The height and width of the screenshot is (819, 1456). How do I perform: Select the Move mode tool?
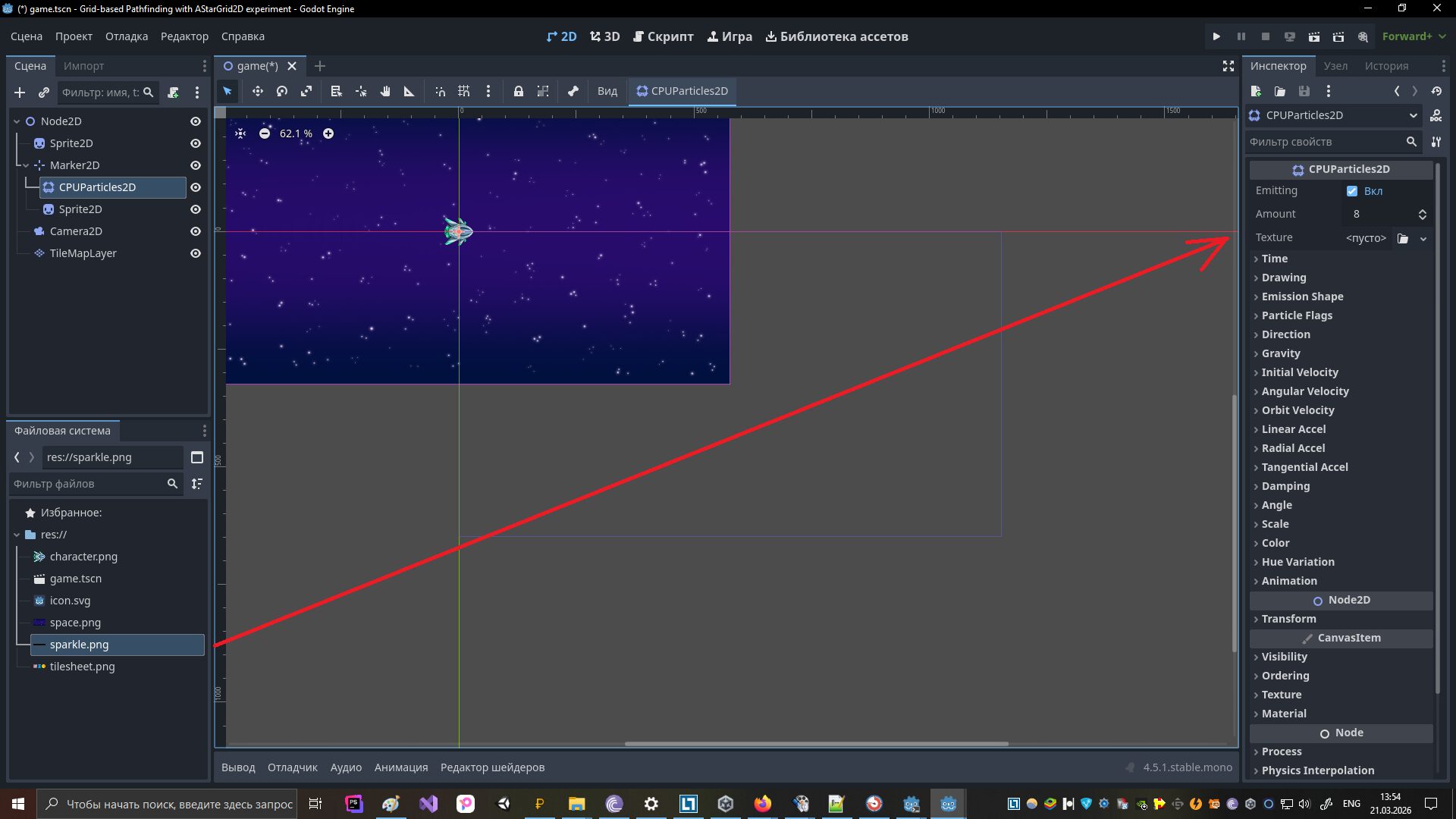(258, 91)
